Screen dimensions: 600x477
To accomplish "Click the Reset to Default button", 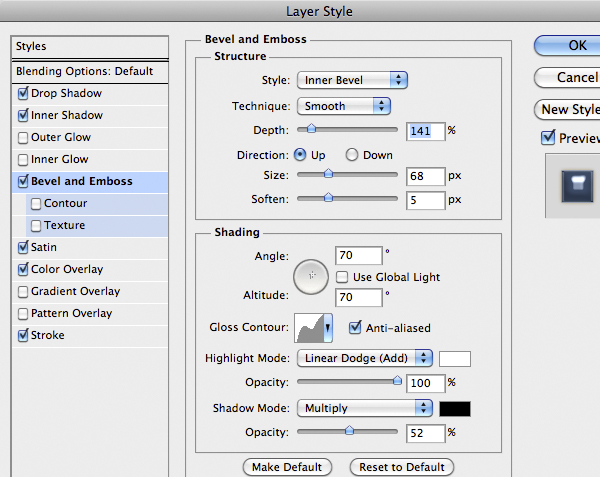I will click(401, 467).
